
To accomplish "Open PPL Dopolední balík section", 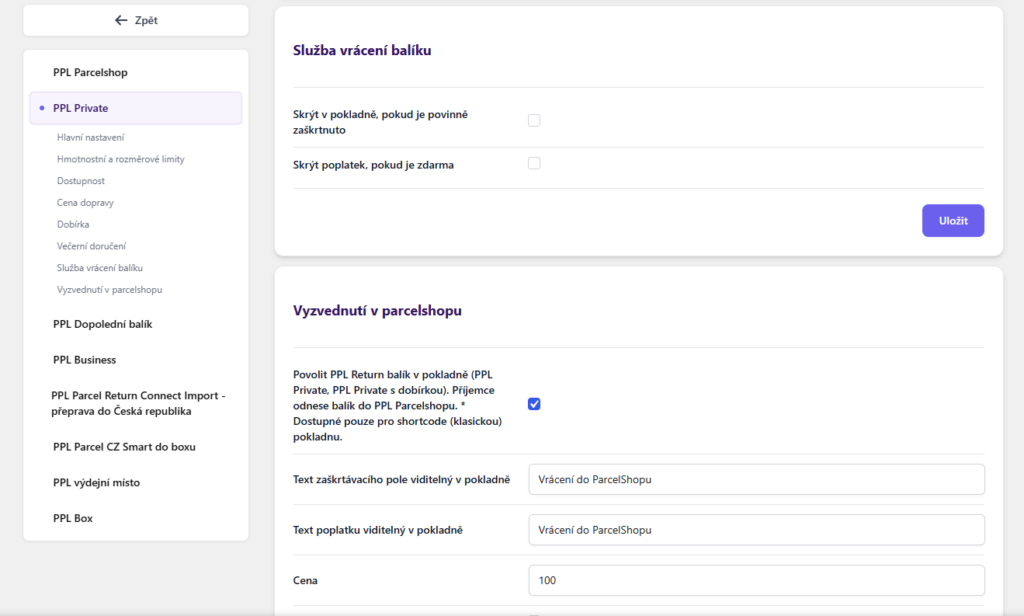I will point(103,324).
